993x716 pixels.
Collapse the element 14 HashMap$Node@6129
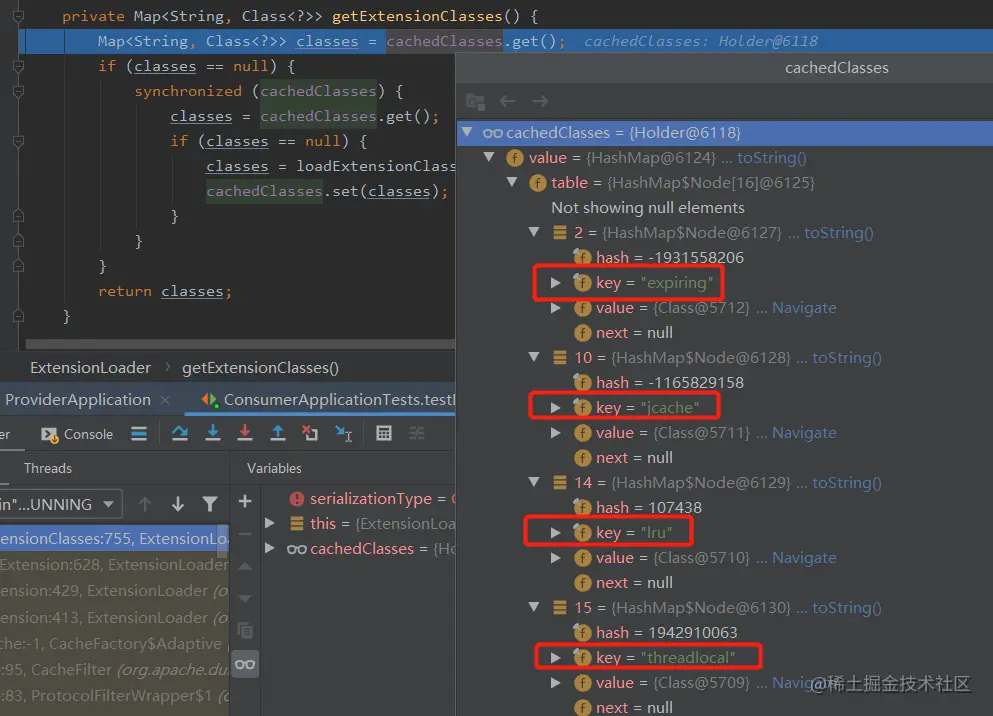click(534, 482)
